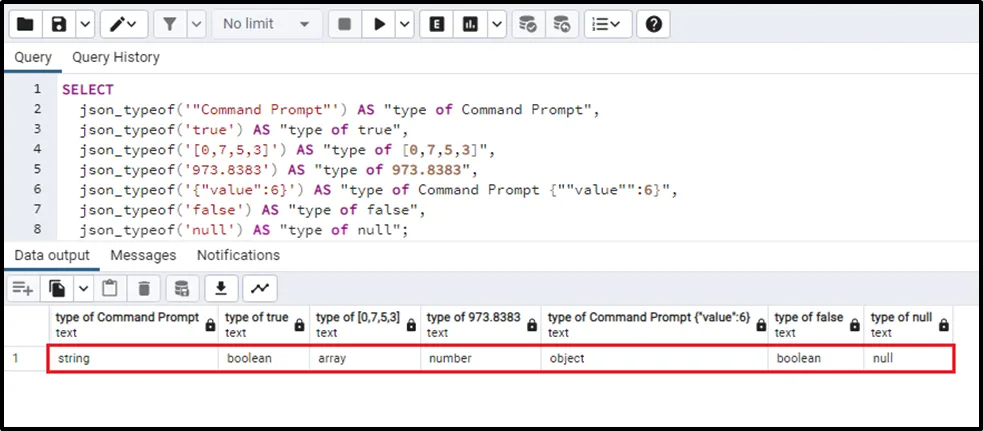The image size is (983, 431).
Task: Open the No limit rows dropdown
Action: 266,24
